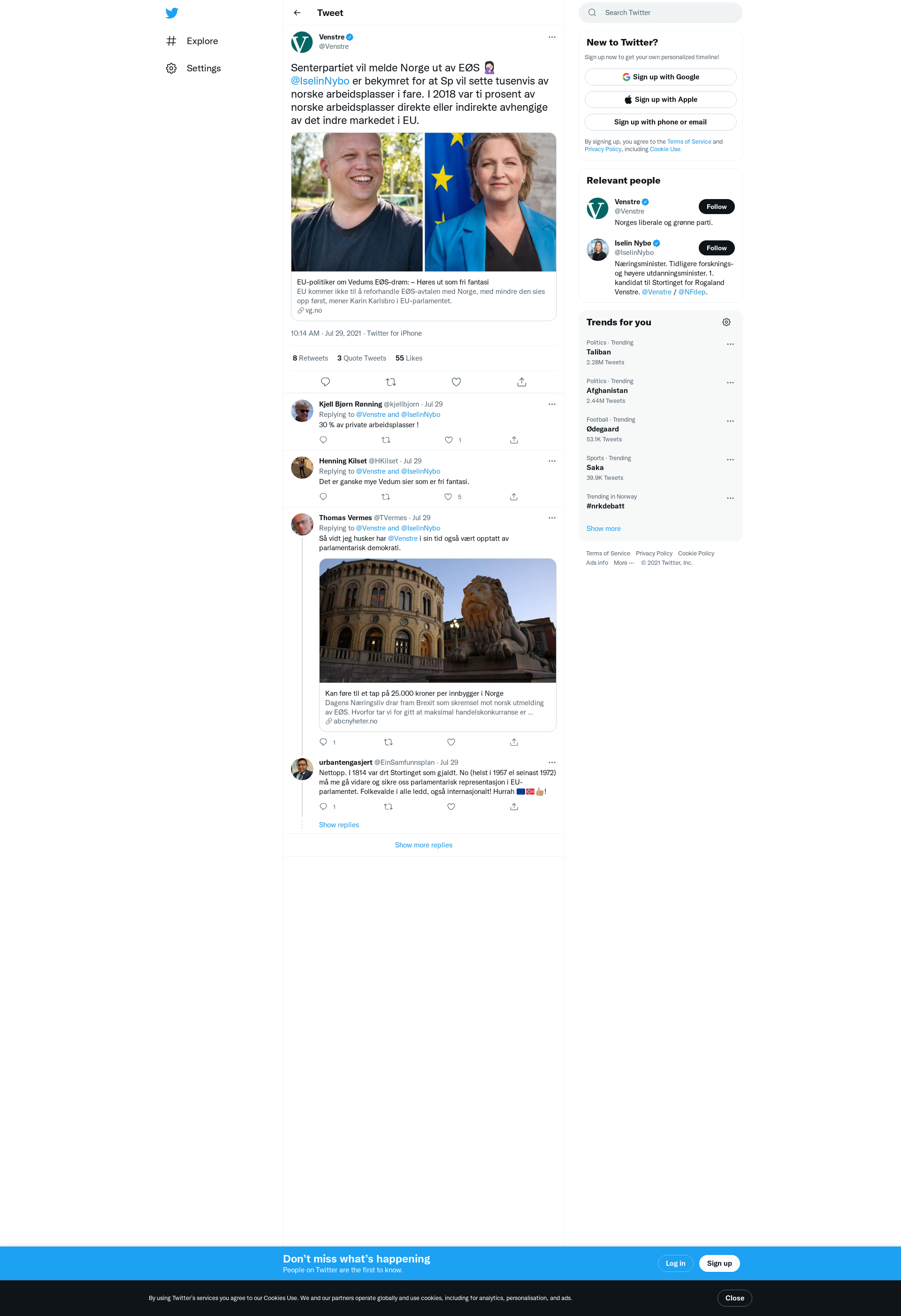Retweet Kjell Bjørn Rønning's reply
This screenshot has width=901, height=1316.
click(x=386, y=440)
